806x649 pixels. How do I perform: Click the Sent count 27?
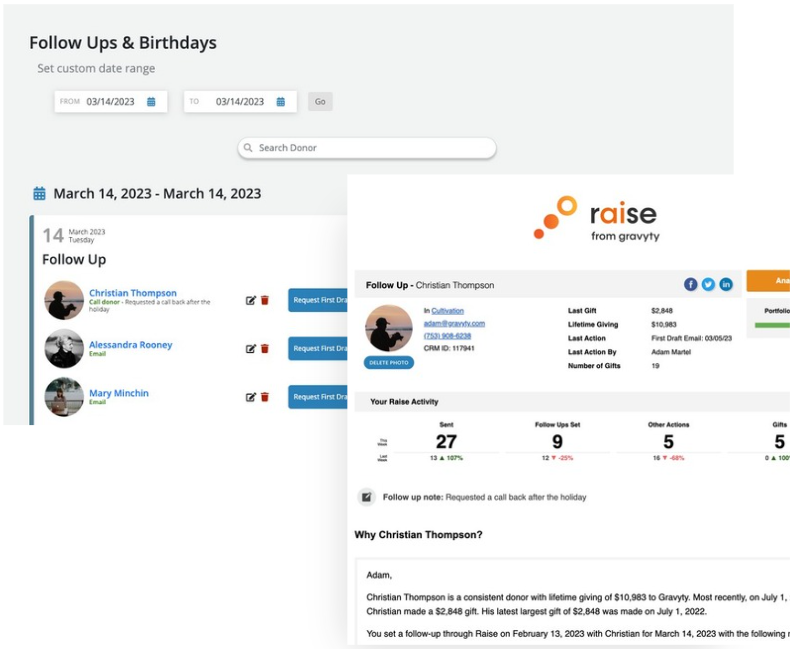[x=446, y=442]
